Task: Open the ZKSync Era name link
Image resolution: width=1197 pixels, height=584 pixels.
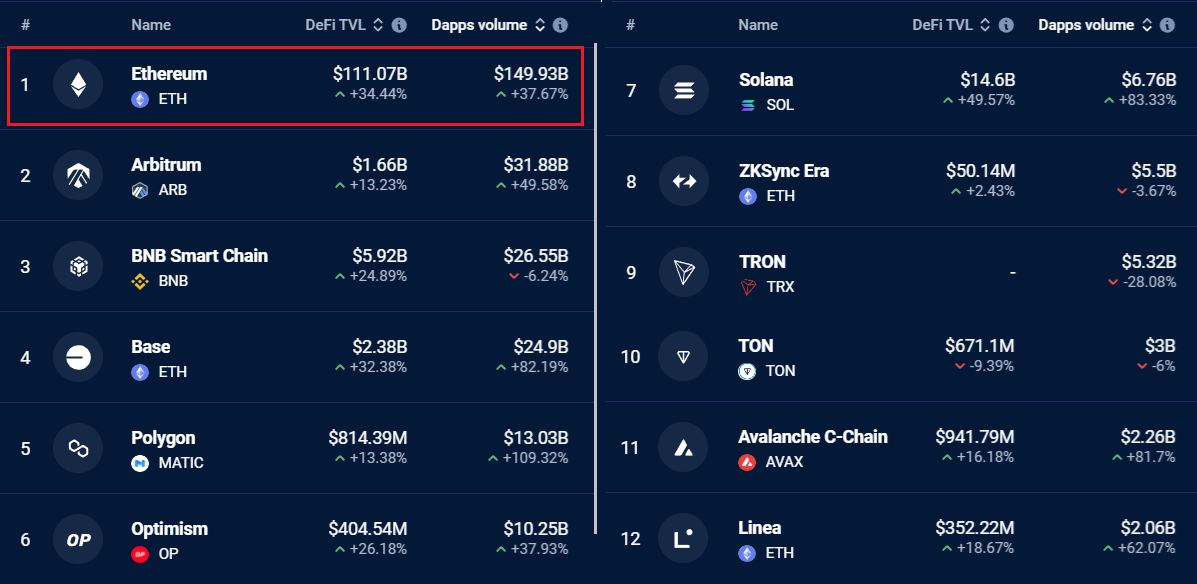Action: (x=783, y=171)
